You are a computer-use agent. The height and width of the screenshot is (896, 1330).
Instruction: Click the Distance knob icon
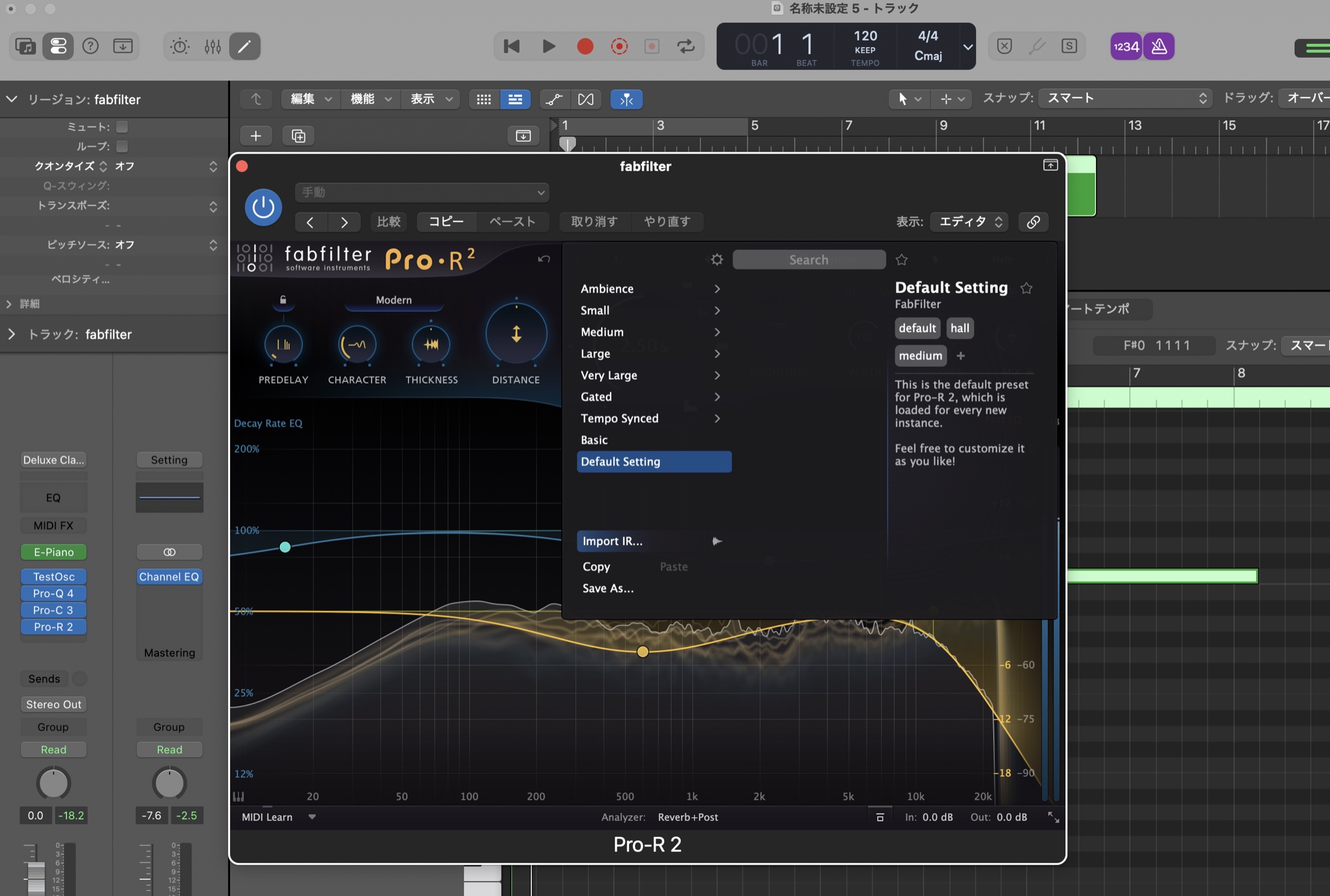click(516, 334)
